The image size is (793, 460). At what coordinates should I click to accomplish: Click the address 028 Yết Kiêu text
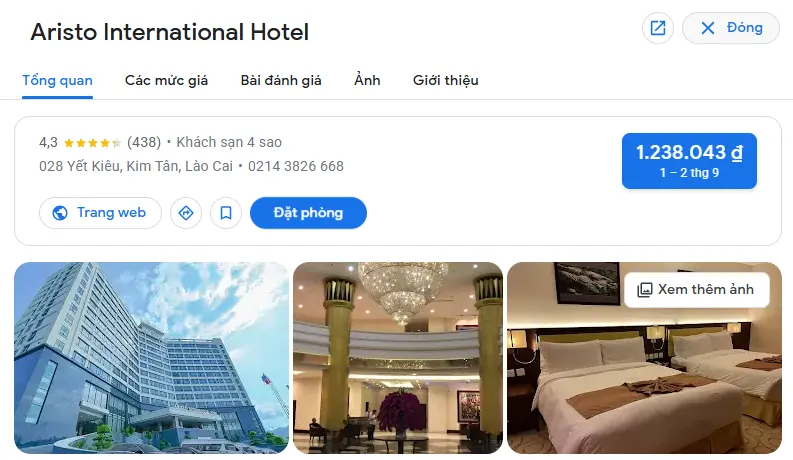coord(136,166)
